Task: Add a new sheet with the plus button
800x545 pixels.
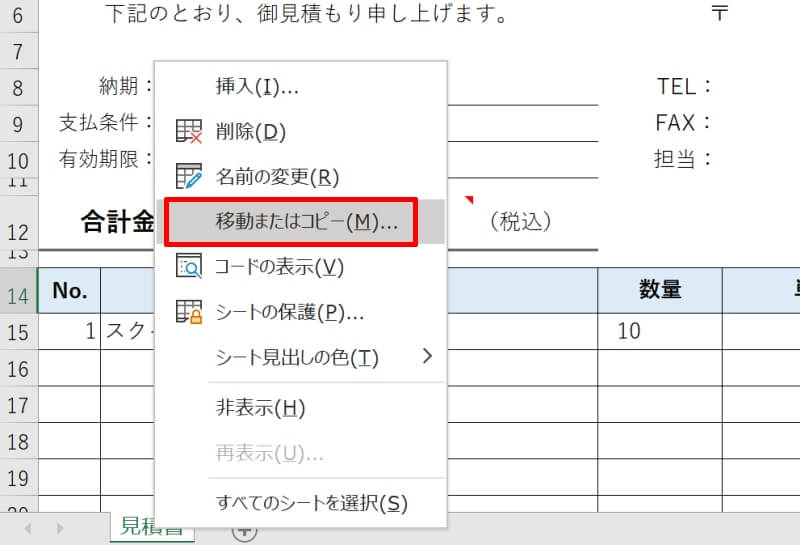Action: tap(244, 533)
